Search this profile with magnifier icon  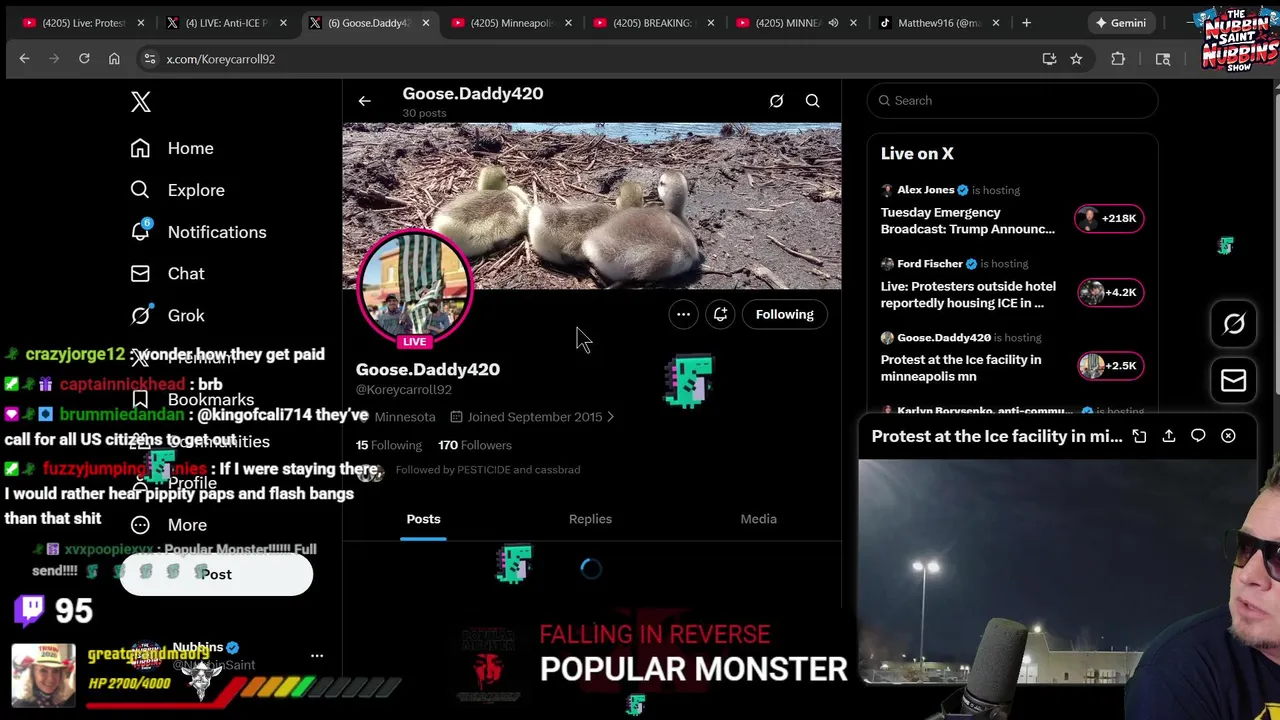point(813,101)
